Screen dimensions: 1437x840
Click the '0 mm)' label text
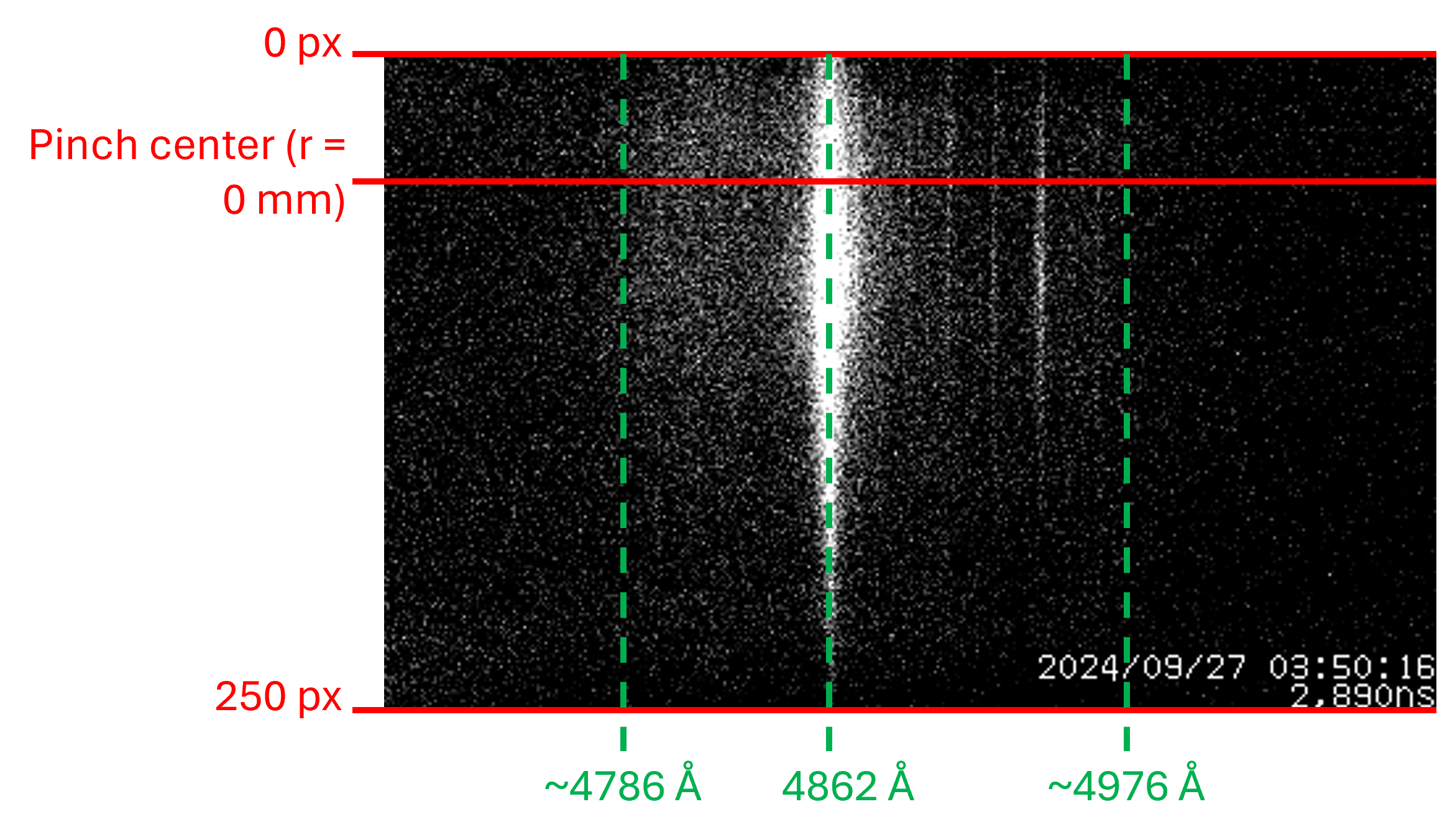pyautogui.click(x=283, y=200)
